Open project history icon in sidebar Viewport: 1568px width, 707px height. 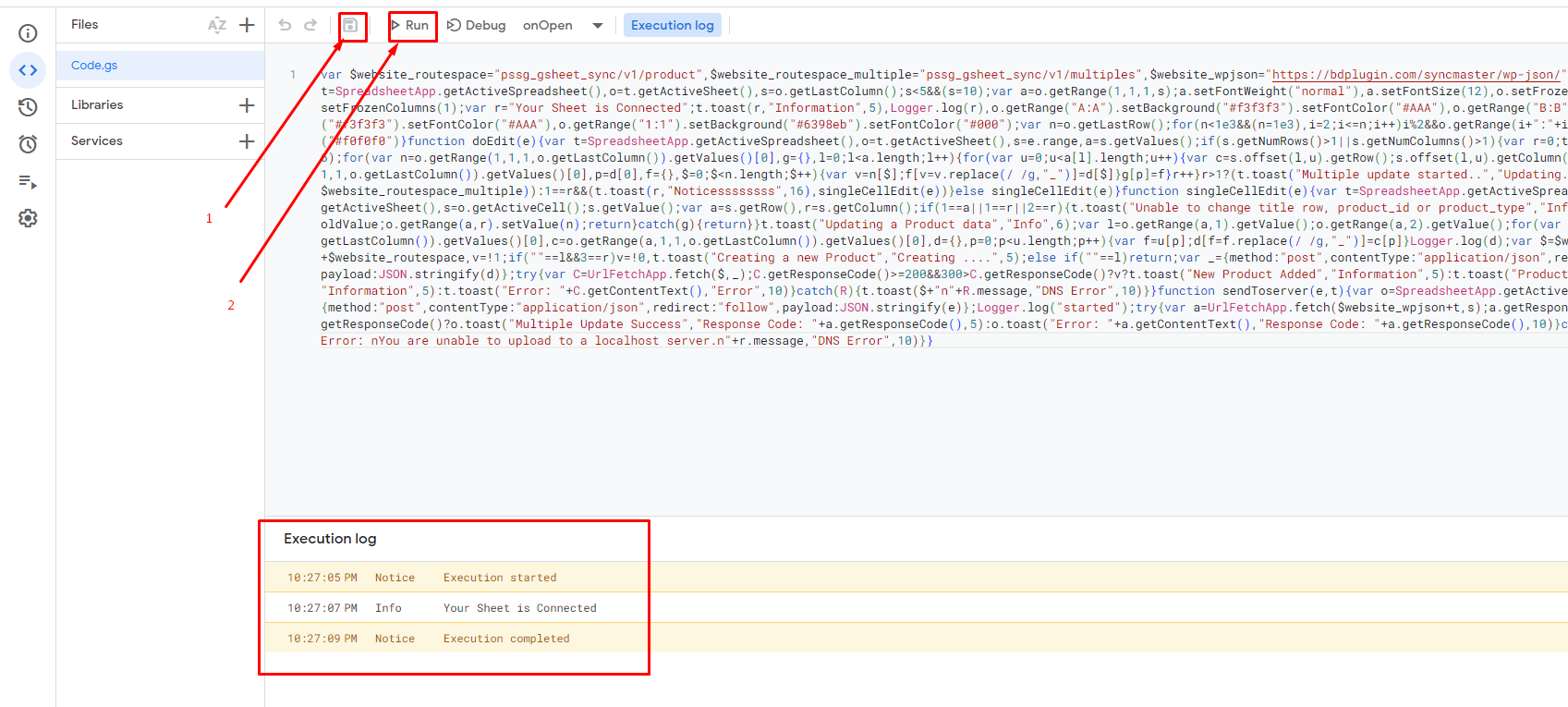[x=28, y=107]
